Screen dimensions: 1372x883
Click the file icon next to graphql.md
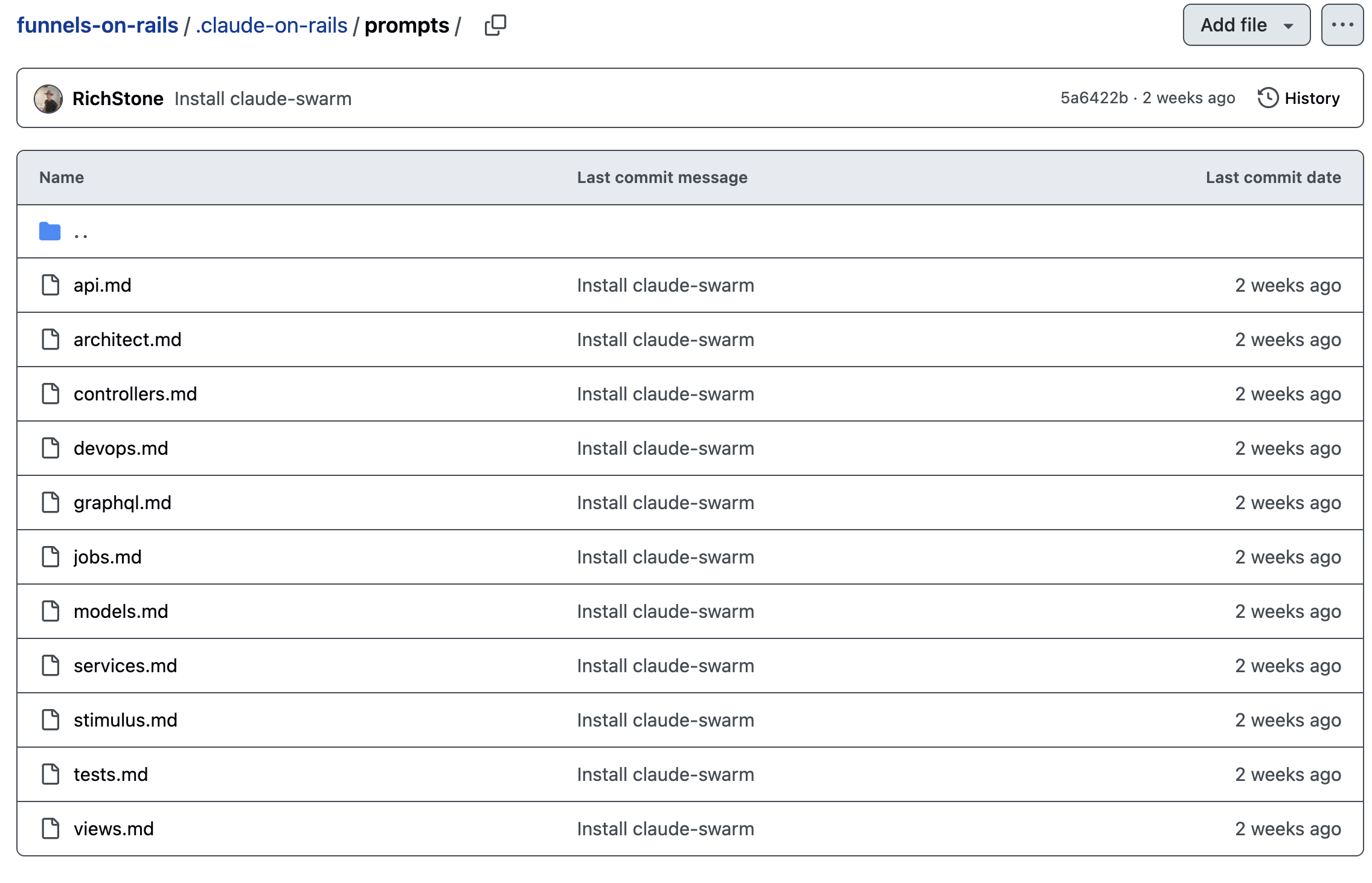coord(51,503)
